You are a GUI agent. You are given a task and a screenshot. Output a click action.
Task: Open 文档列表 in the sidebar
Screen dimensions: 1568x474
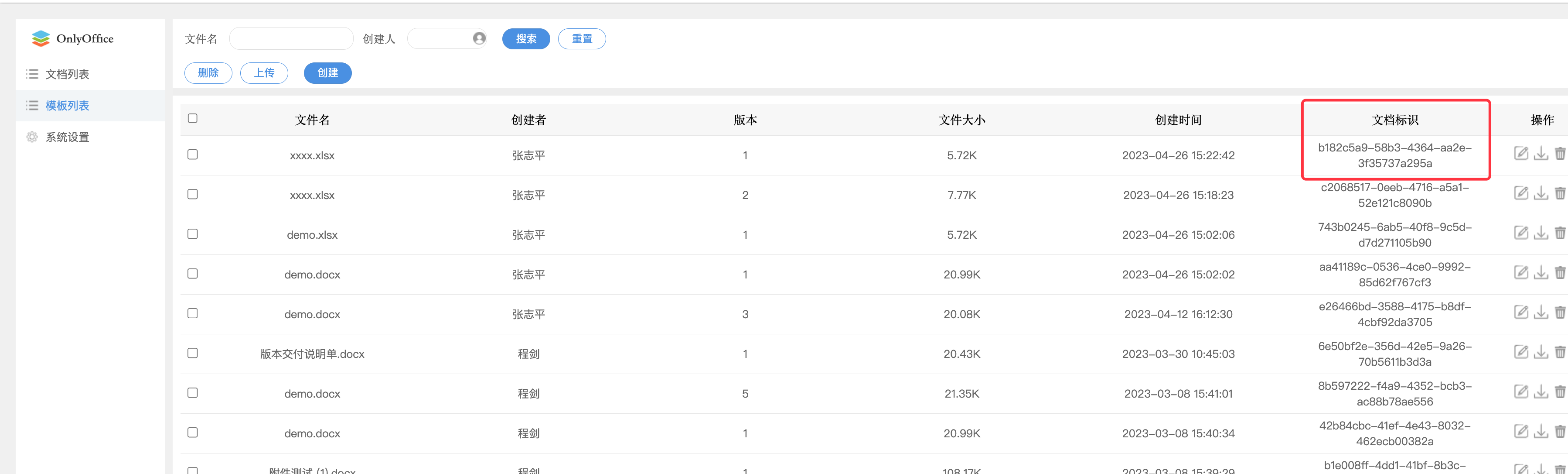coord(67,74)
